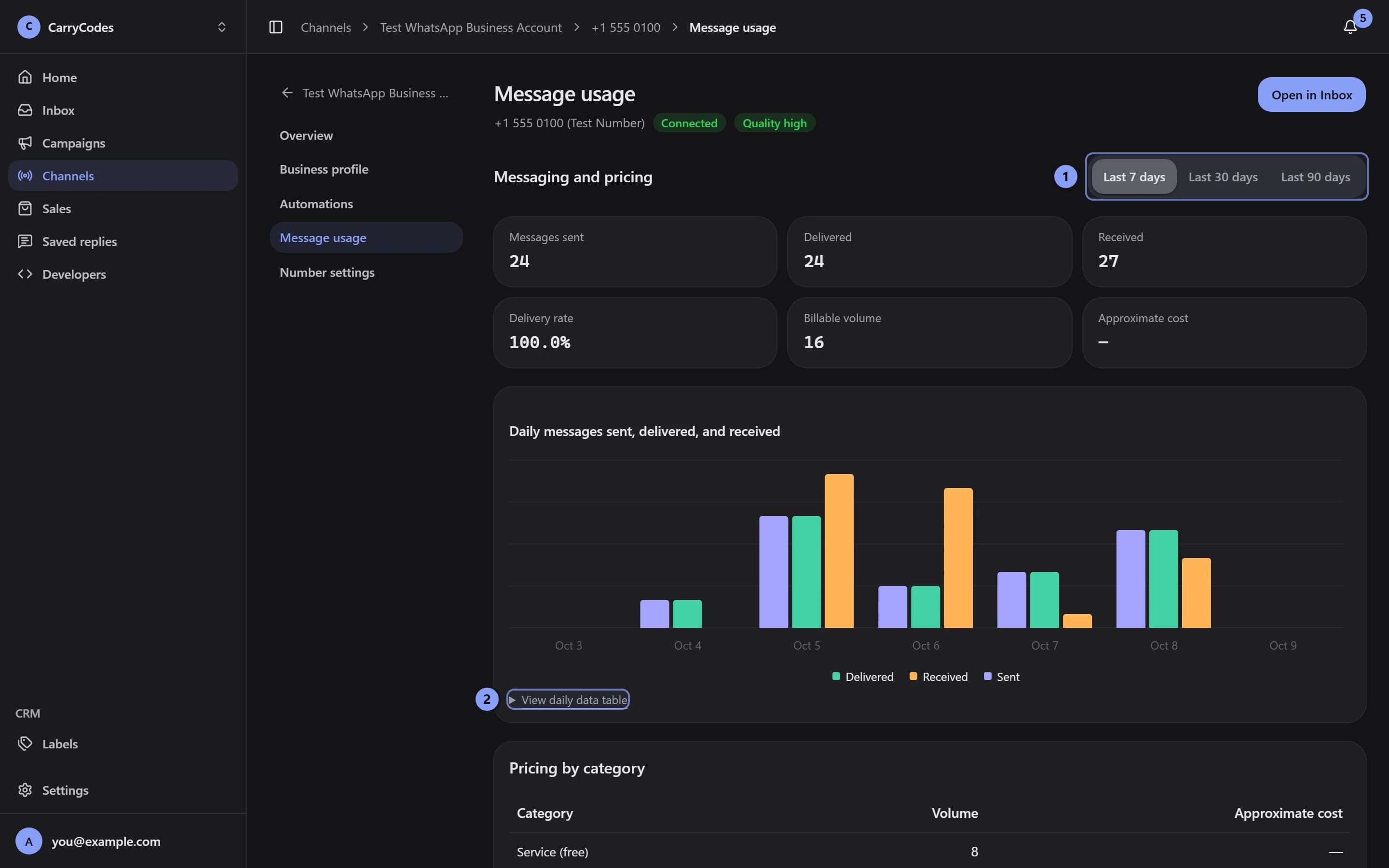Click the Service (free) category row
Viewport: 1389px width, 868px height.
pos(929,851)
